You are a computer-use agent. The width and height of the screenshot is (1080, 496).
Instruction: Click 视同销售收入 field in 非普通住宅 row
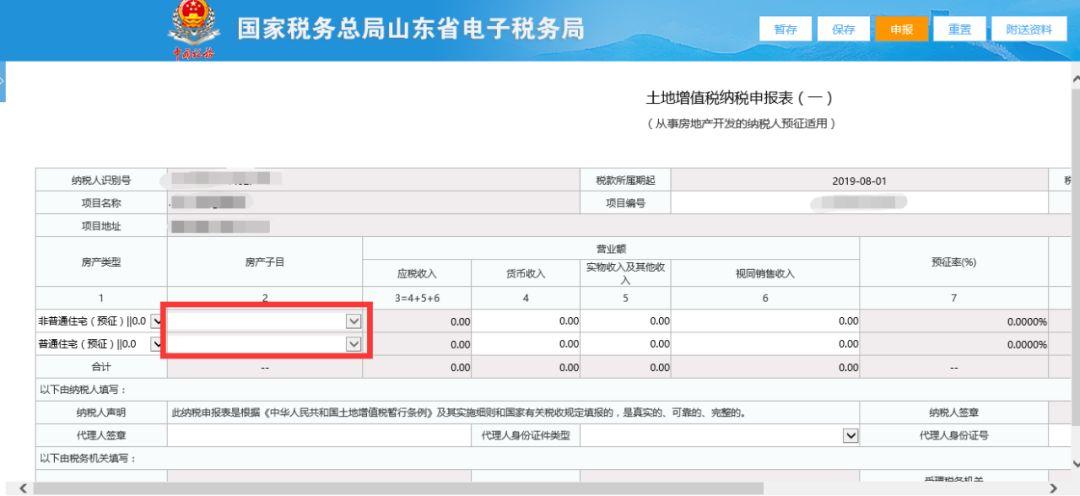coord(765,321)
